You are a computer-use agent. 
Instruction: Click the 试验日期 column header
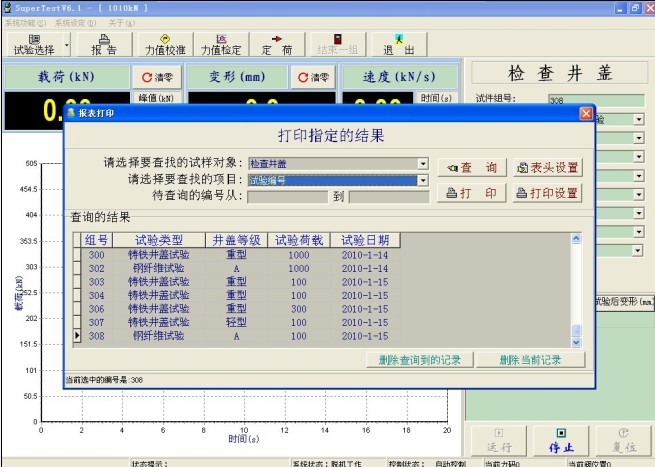pos(365,240)
